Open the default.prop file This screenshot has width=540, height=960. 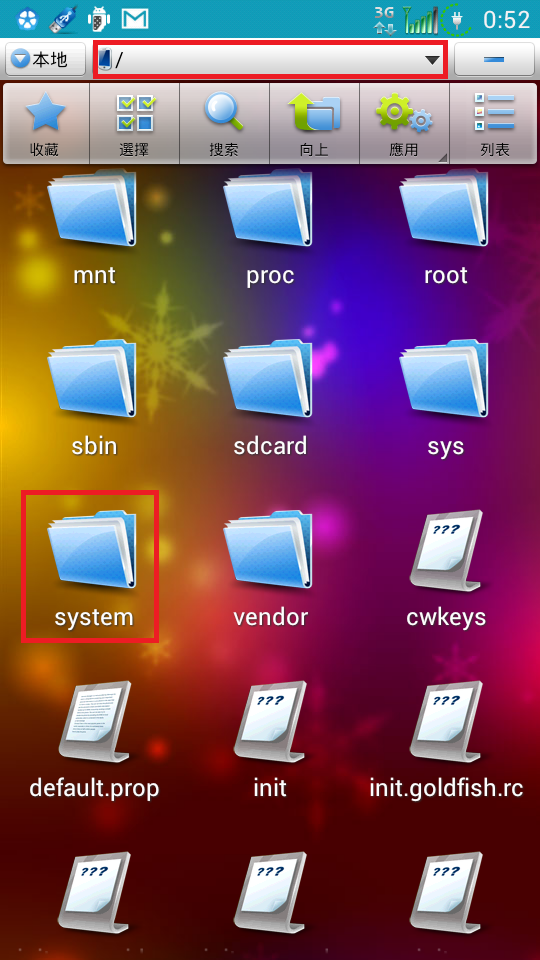[x=94, y=740]
